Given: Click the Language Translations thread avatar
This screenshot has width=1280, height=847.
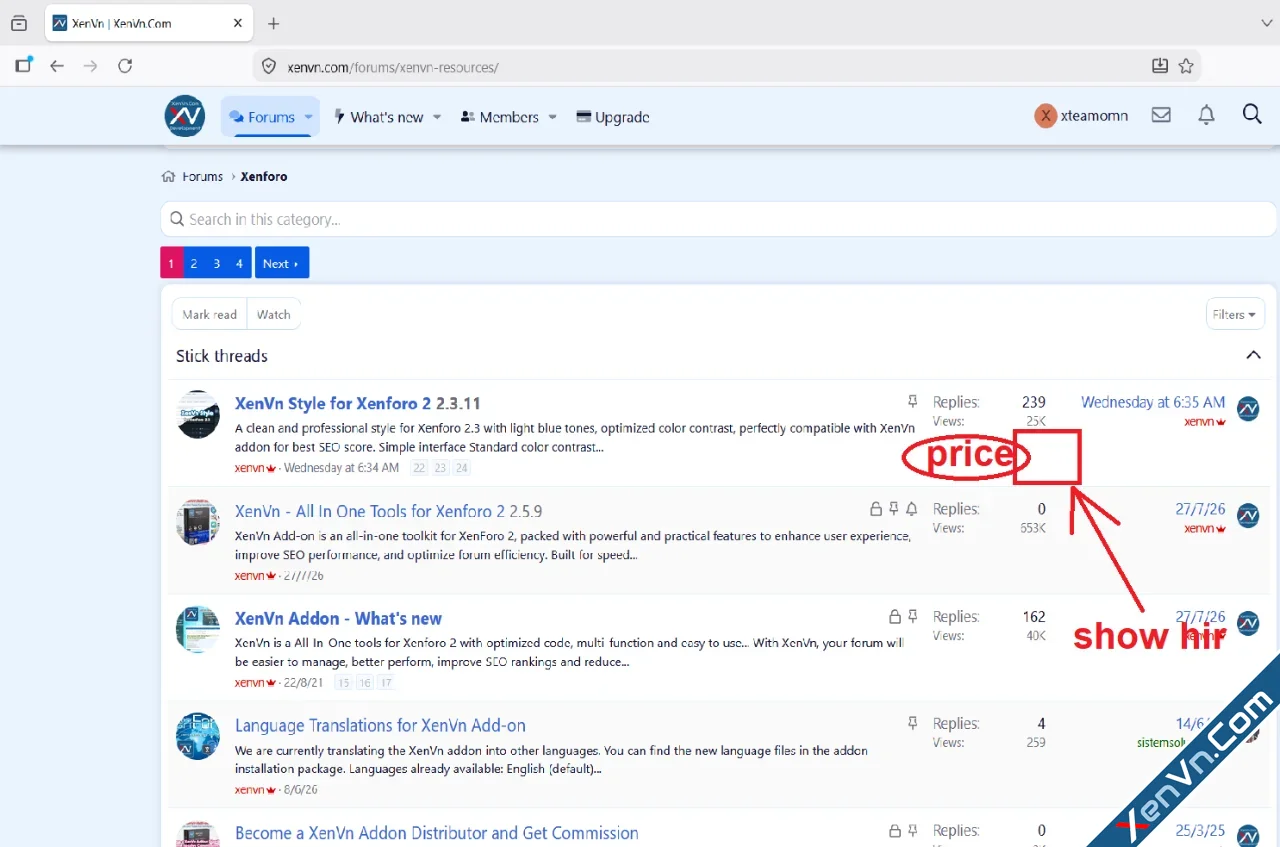Looking at the screenshot, I should coord(198,736).
